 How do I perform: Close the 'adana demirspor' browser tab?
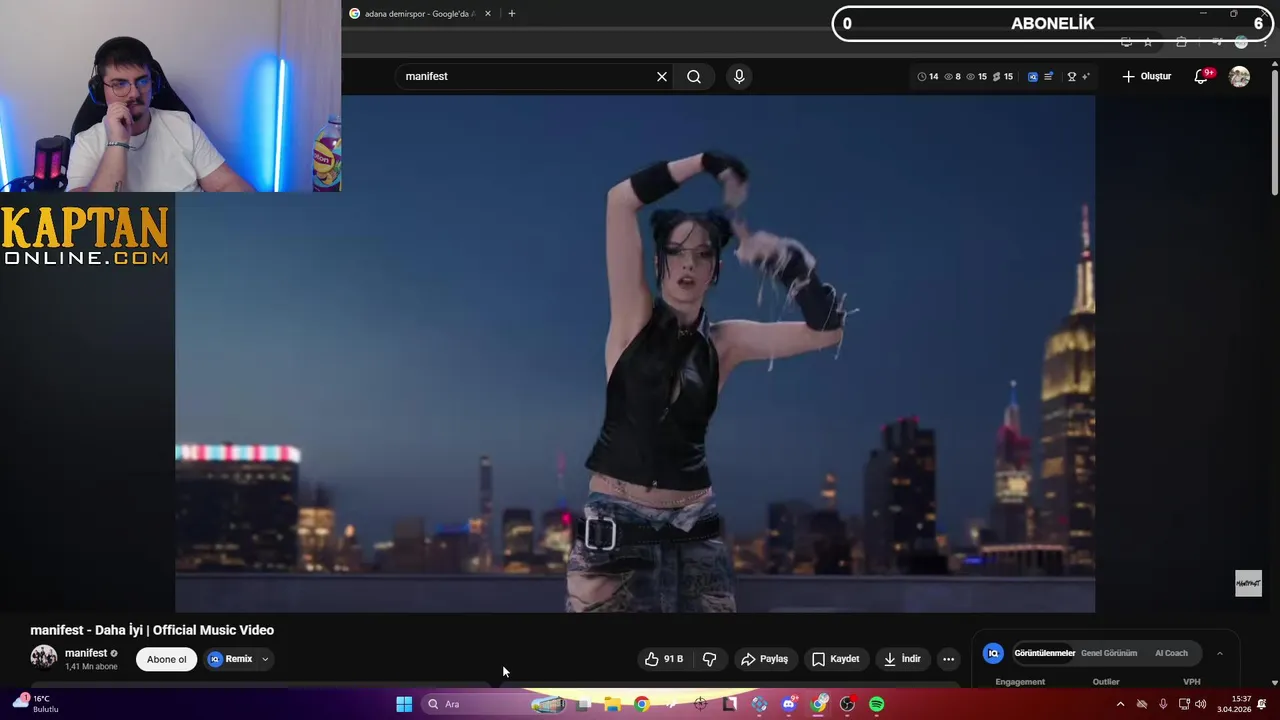click(488, 14)
